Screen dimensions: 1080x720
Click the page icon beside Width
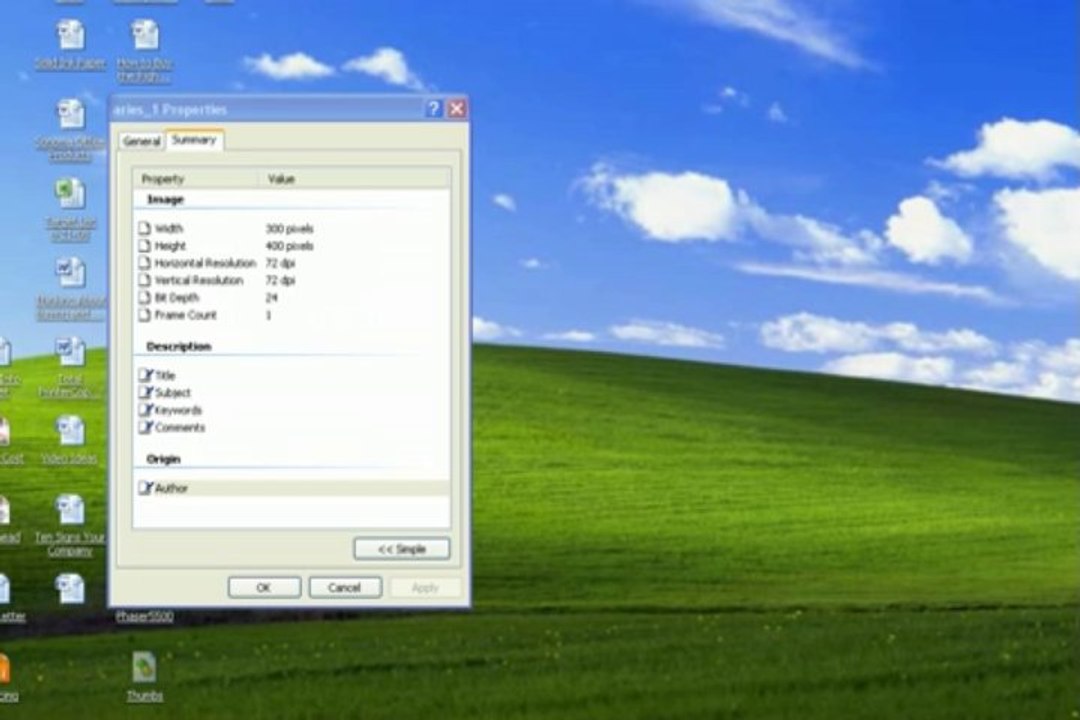[144, 228]
